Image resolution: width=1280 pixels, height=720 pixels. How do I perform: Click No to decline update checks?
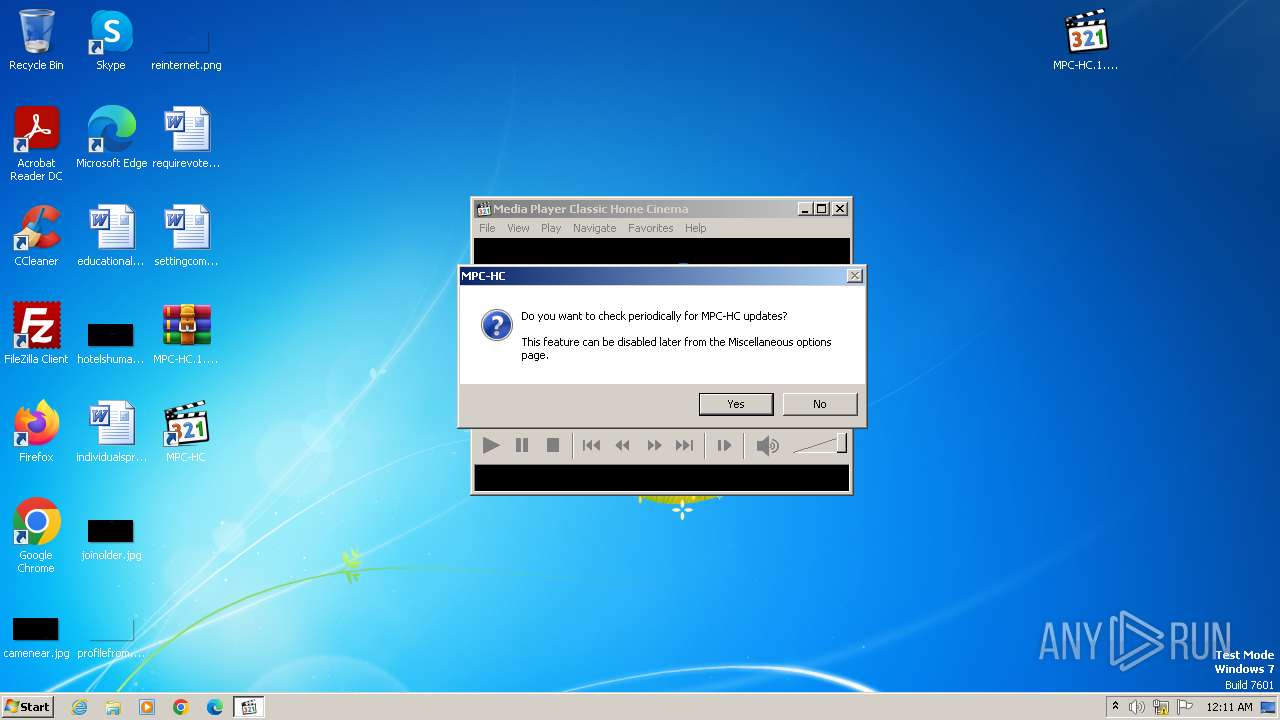pos(820,404)
